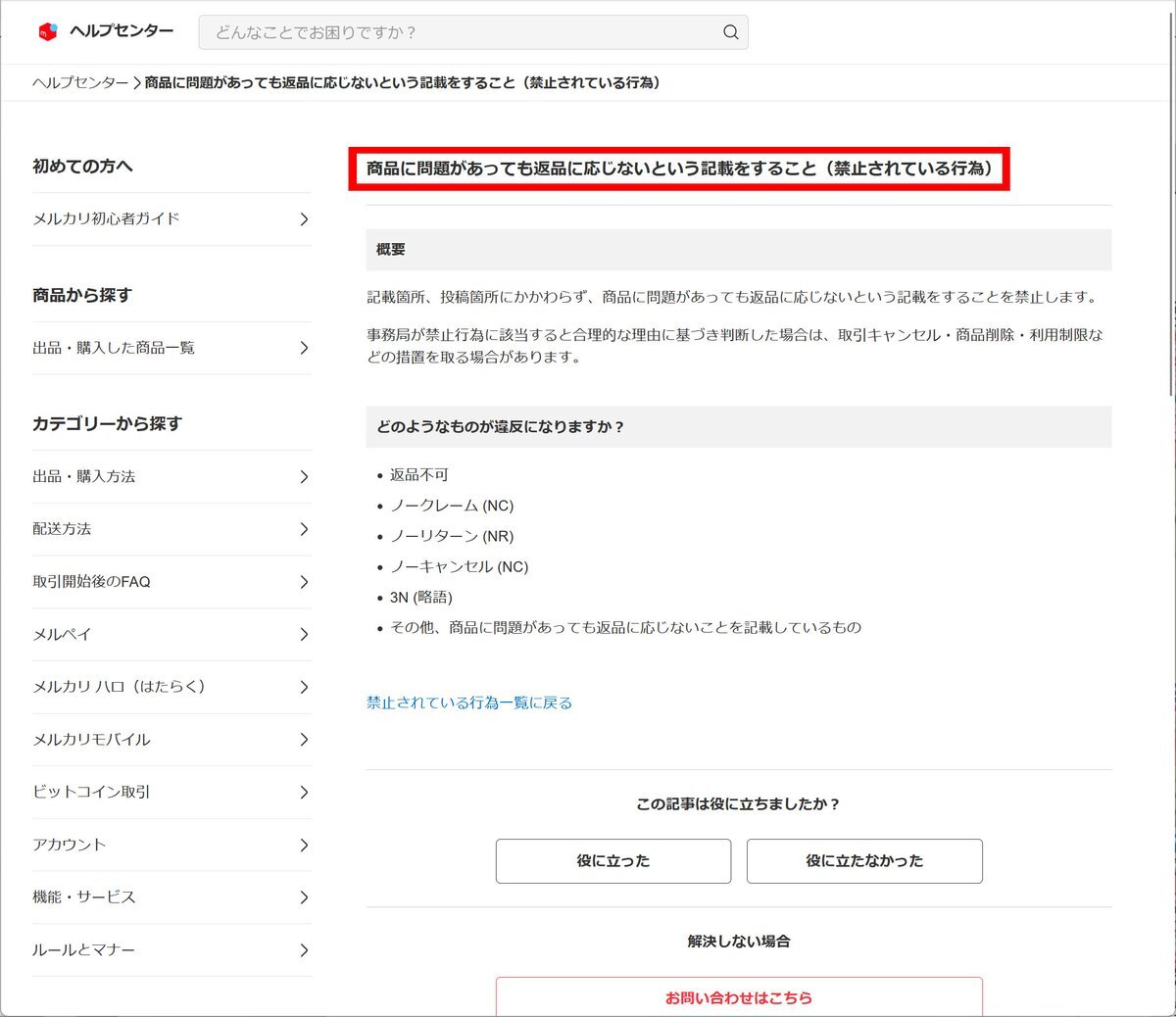Click the 役に立たなかった button
The image size is (1176, 1017).
coord(864,861)
